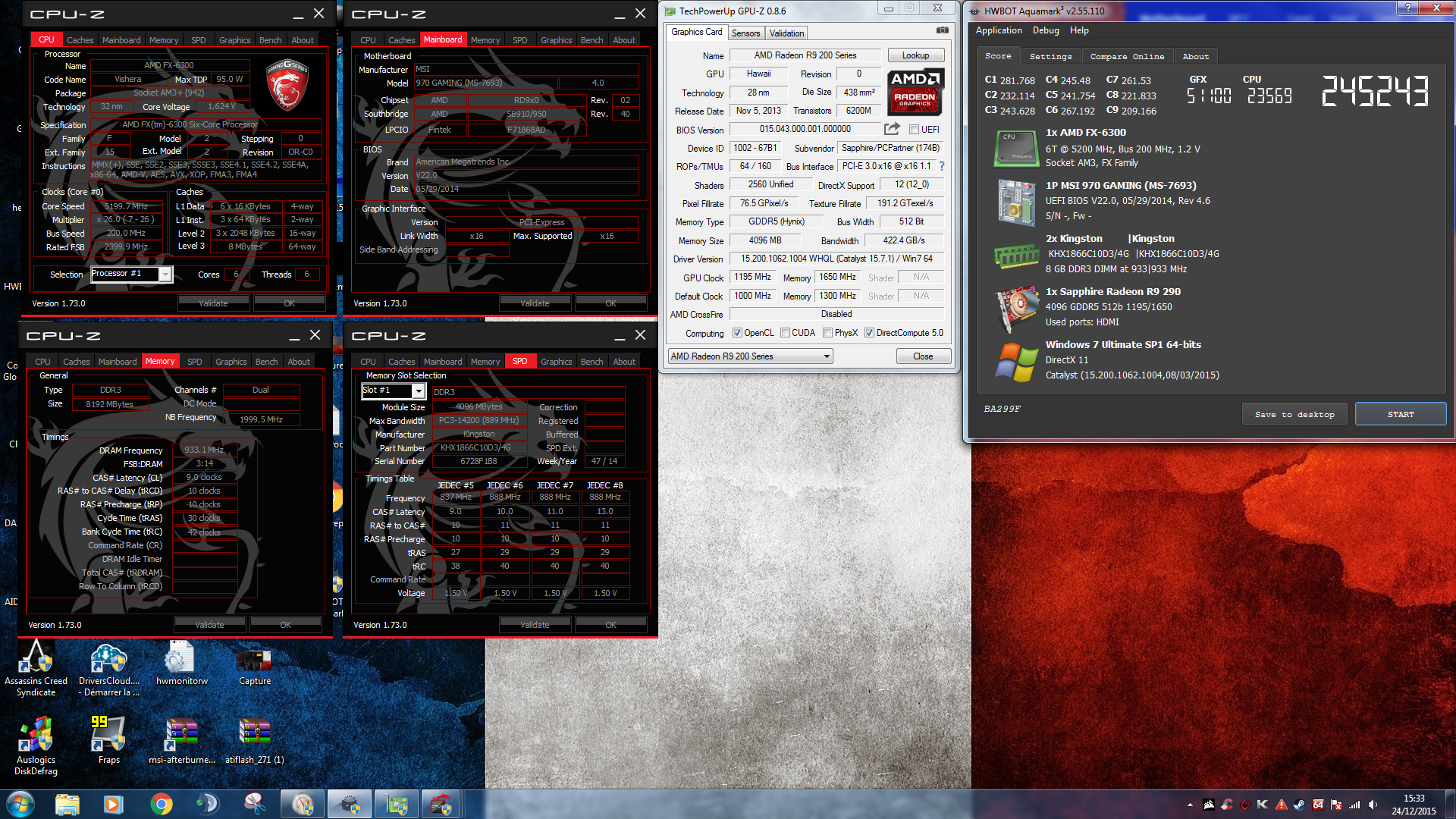Toggle the PhysX checkbox
1456x819 pixels.
[x=827, y=333]
